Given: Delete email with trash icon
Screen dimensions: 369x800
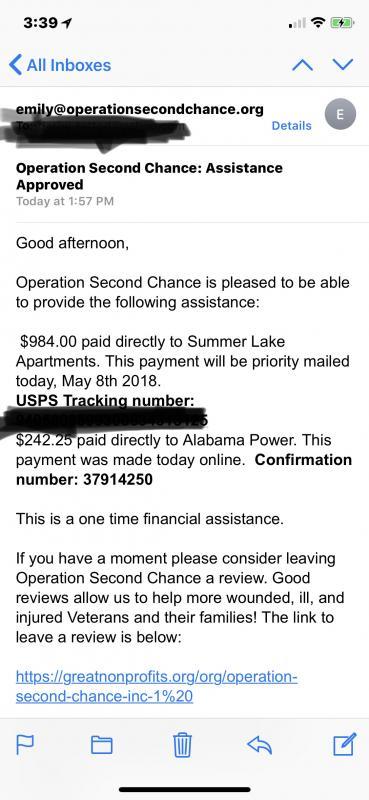Looking at the screenshot, I should click(182, 745).
